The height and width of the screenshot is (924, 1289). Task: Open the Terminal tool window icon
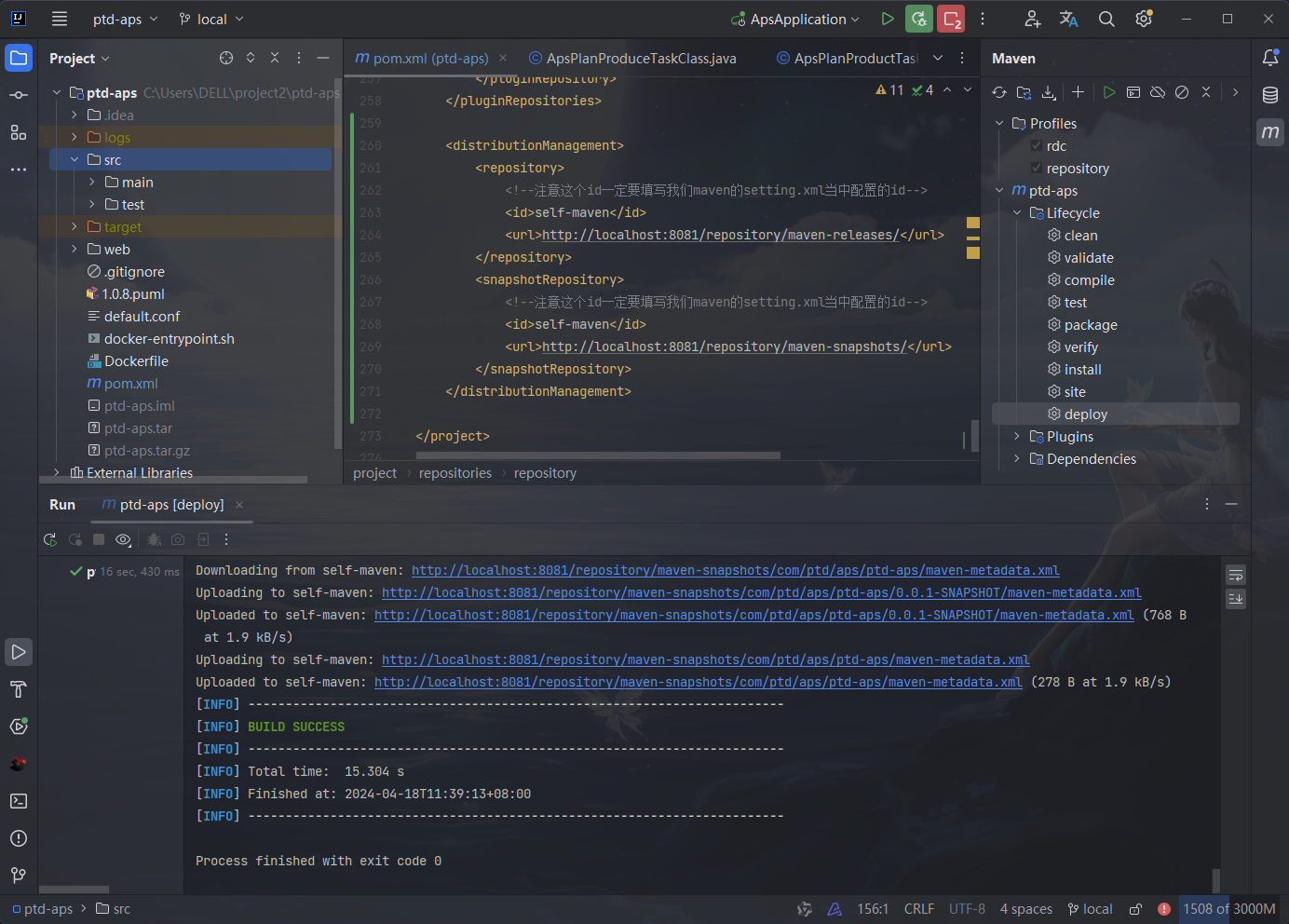click(x=19, y=801)
